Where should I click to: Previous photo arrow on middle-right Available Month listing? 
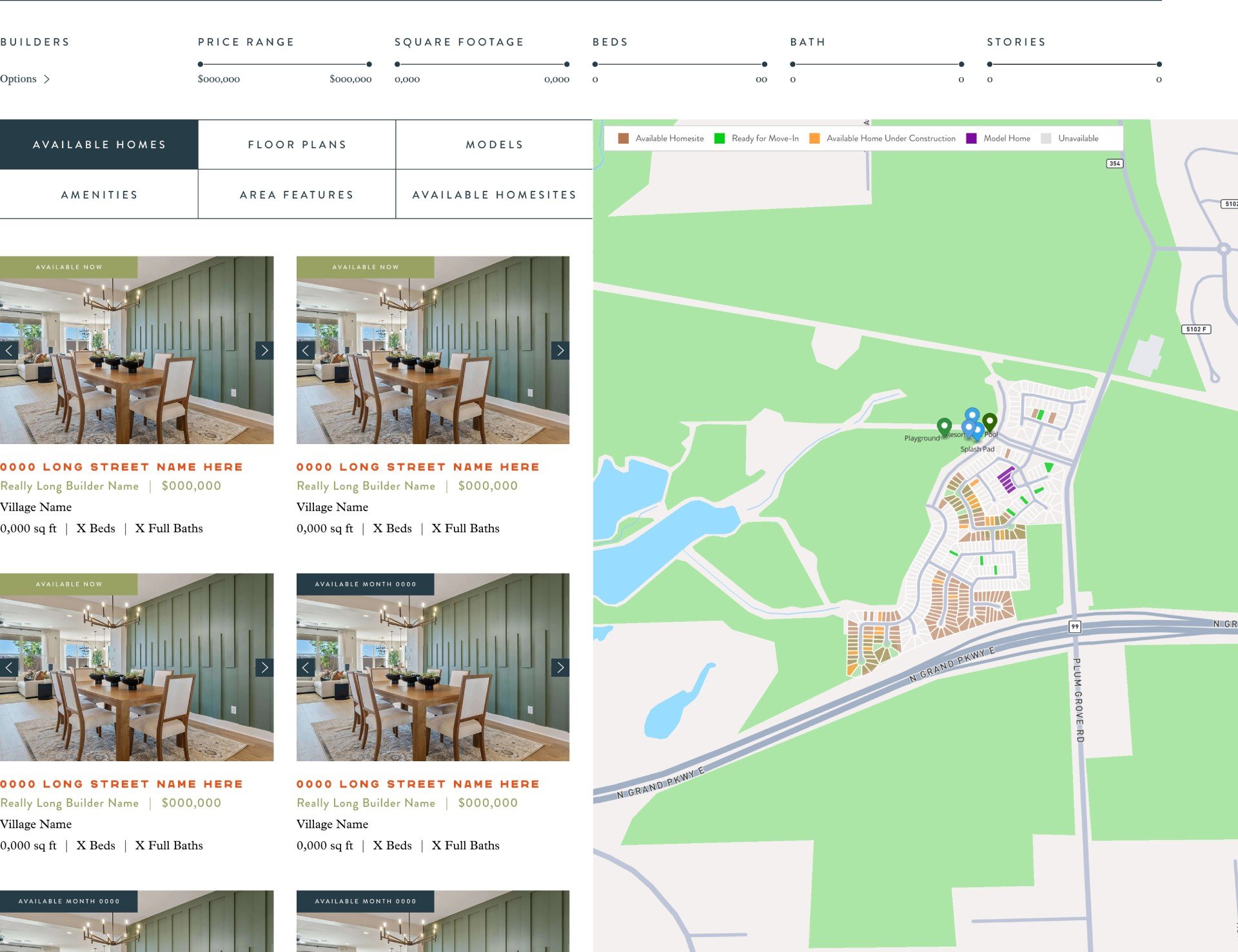click(x=306, y=668)
